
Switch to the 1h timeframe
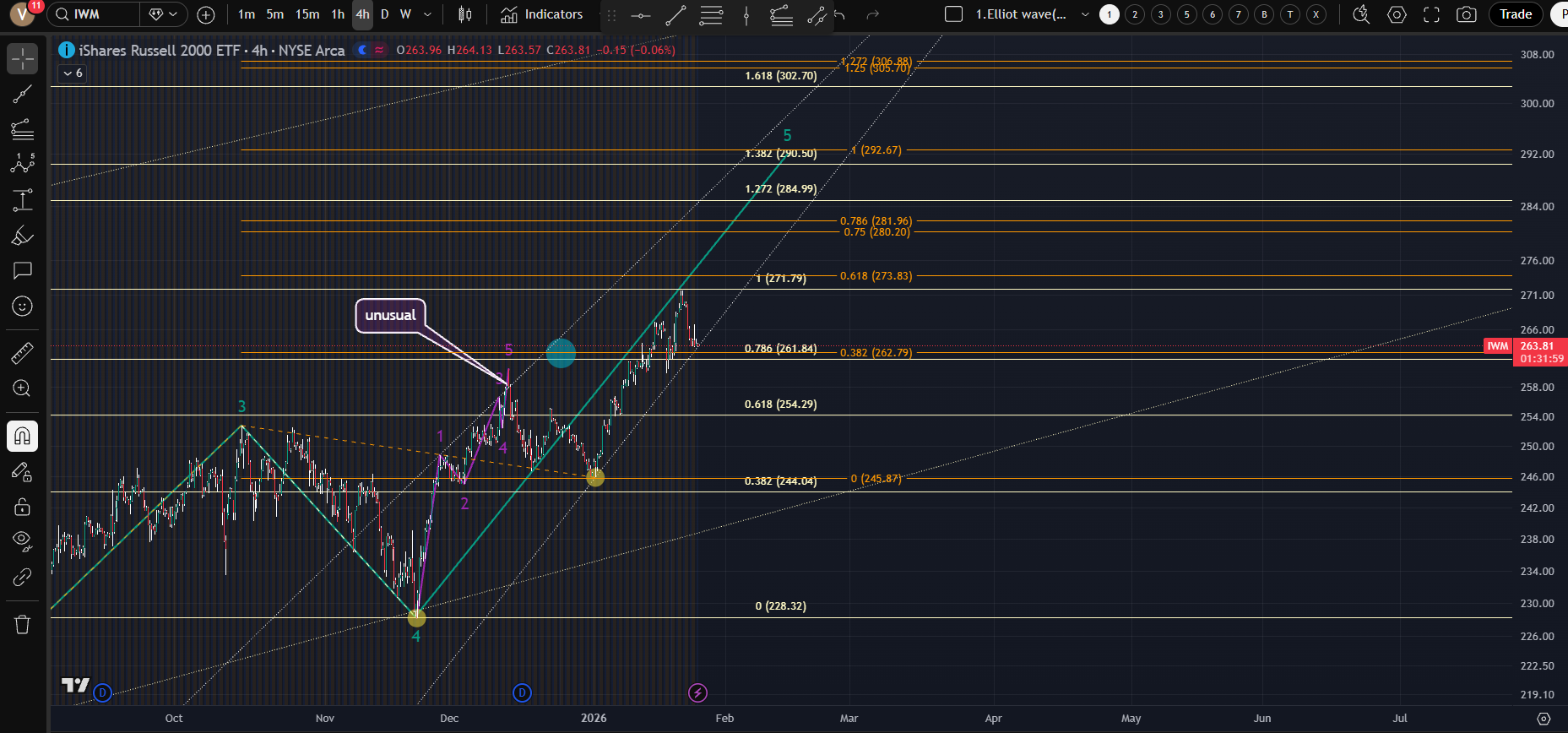pos(338,14)
